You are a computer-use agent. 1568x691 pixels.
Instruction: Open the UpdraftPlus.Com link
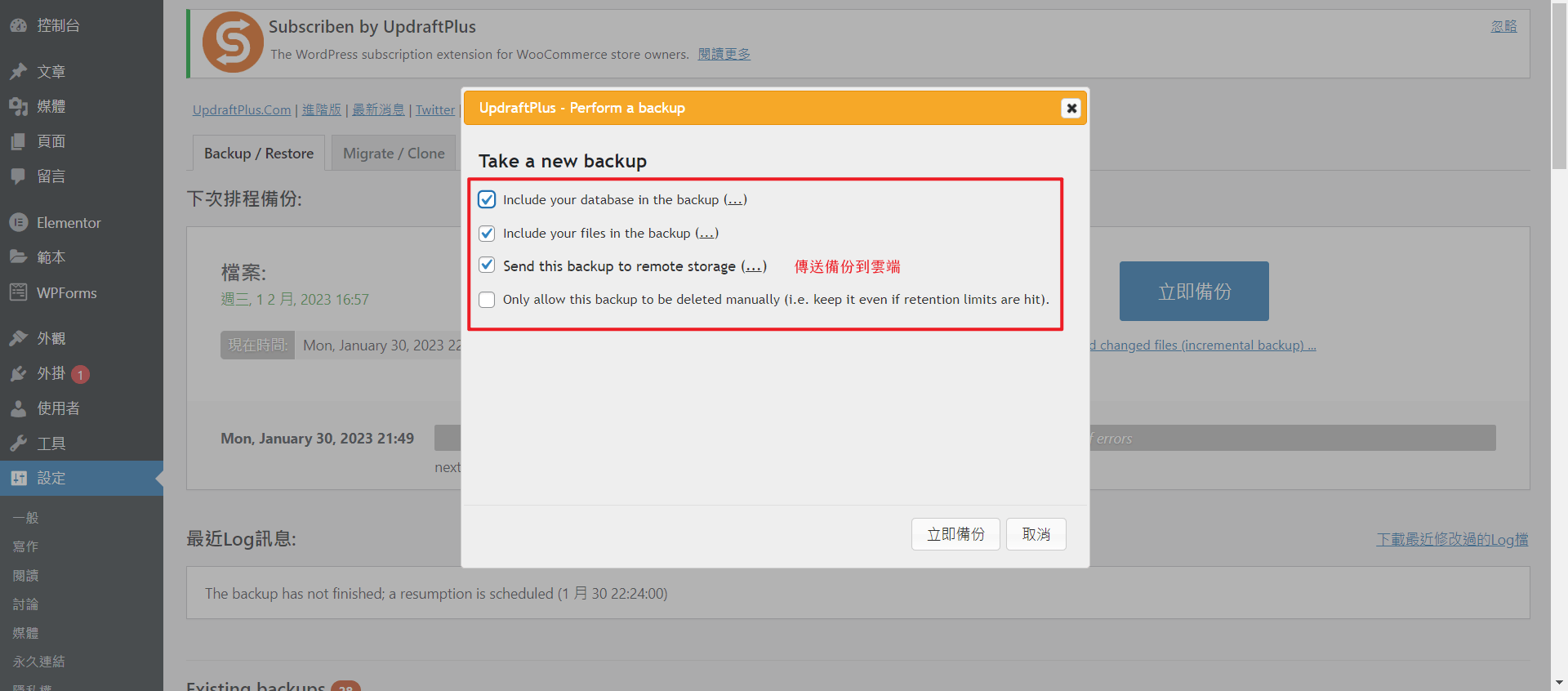pos(242,109)
